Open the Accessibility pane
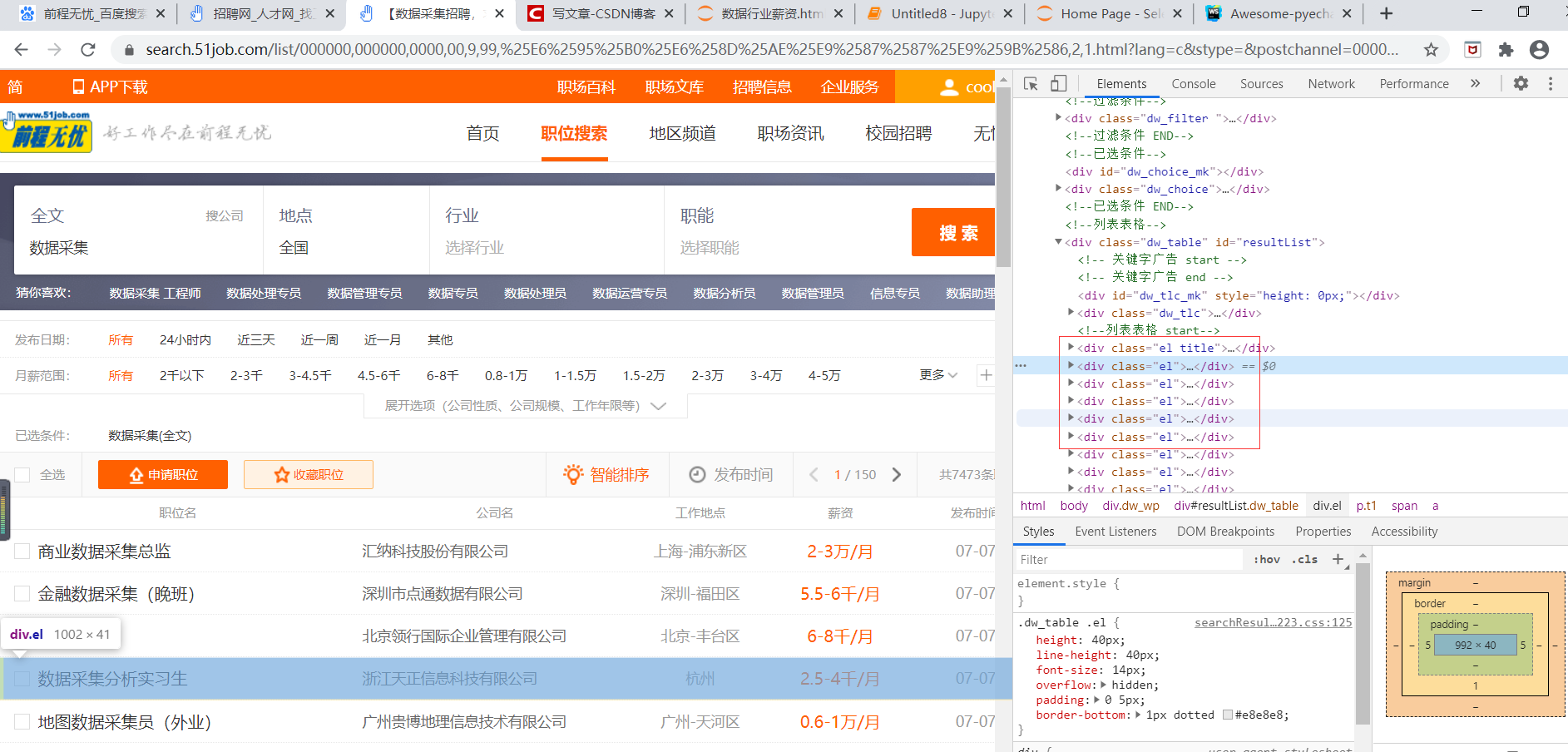 (1404, 532)
